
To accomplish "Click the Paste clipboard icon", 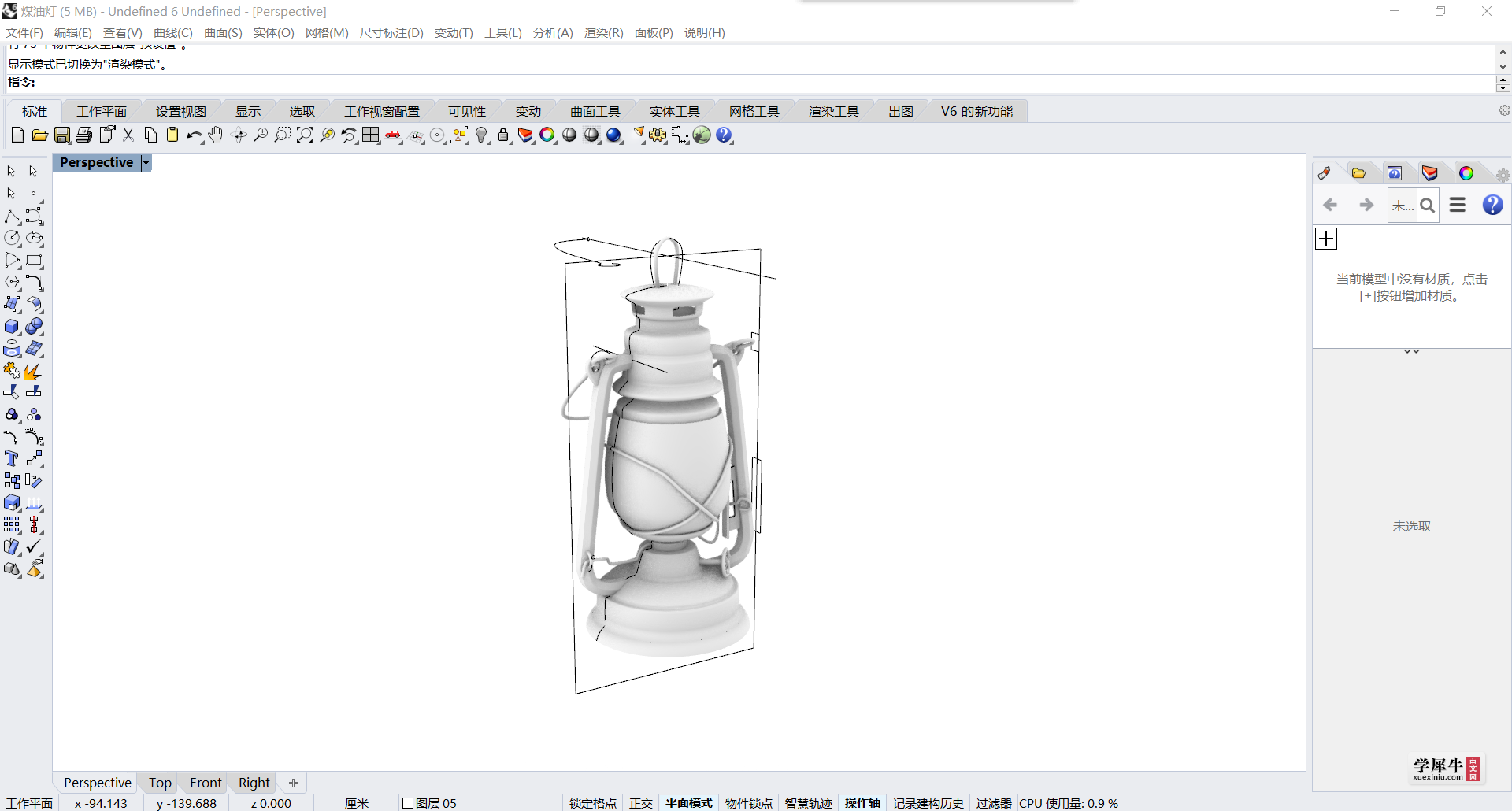I will (172, 135).
